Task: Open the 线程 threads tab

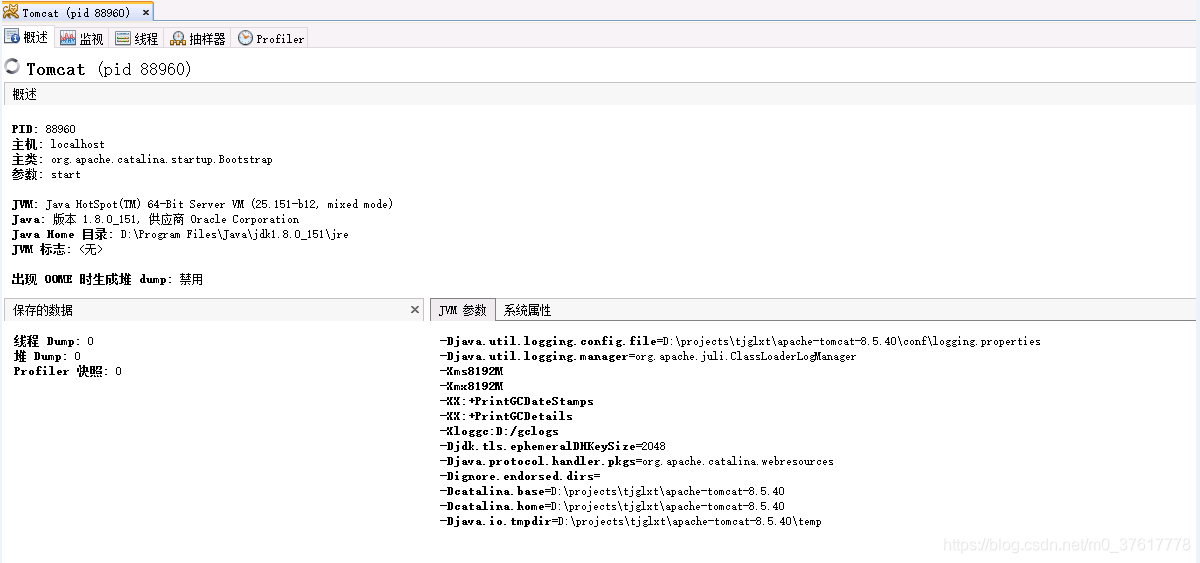Action: 136,38
